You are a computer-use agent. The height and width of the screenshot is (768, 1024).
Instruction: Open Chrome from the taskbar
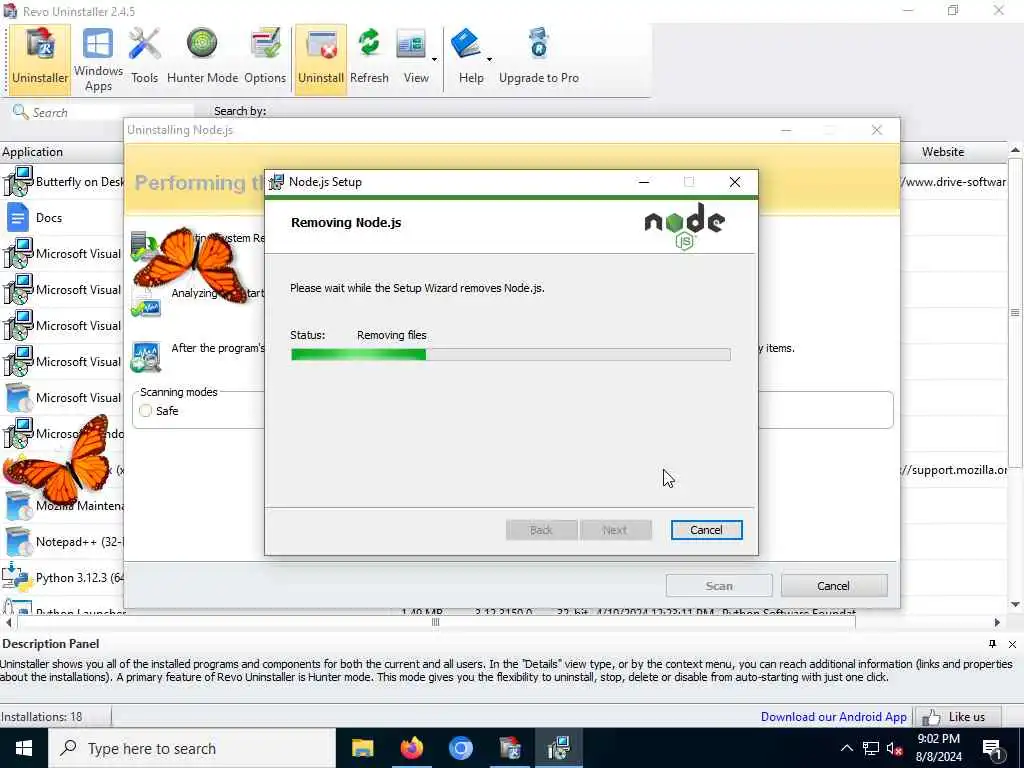(x=460, y=748)
